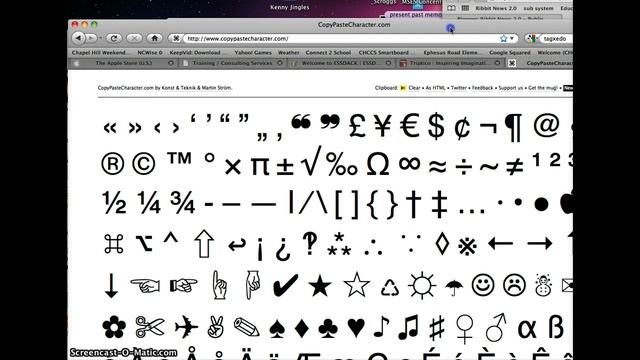This screenshot has width=640, height=360.
Task: Copy the Mac option ⌥ key symbol
Action: click(x=144, y=243)
